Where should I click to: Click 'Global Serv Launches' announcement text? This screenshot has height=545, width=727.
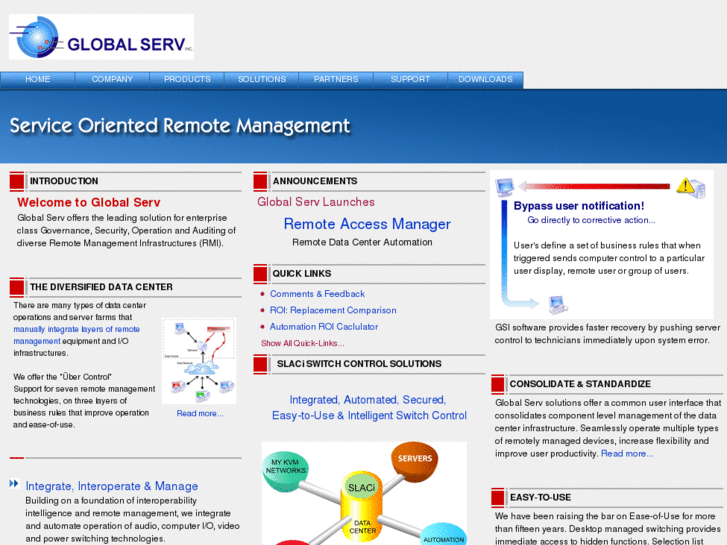(x=316, y=202)
